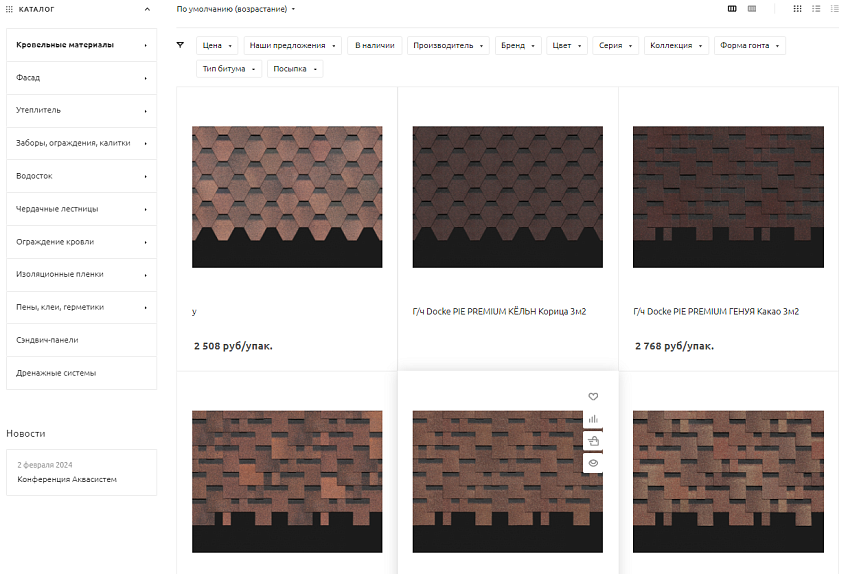Viewport: 861px width, 574px height.
Task: Click the one-click buy basket icon
Action: click(592, 441)
